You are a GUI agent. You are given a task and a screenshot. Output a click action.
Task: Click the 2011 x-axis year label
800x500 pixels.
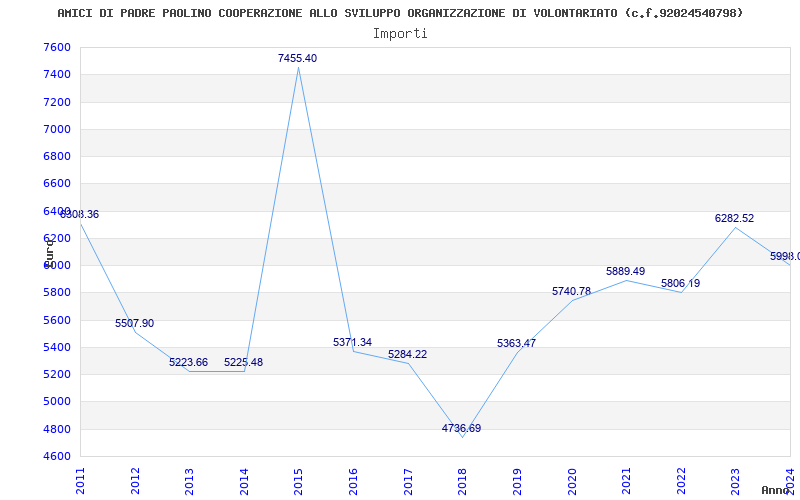click(80, 481)
